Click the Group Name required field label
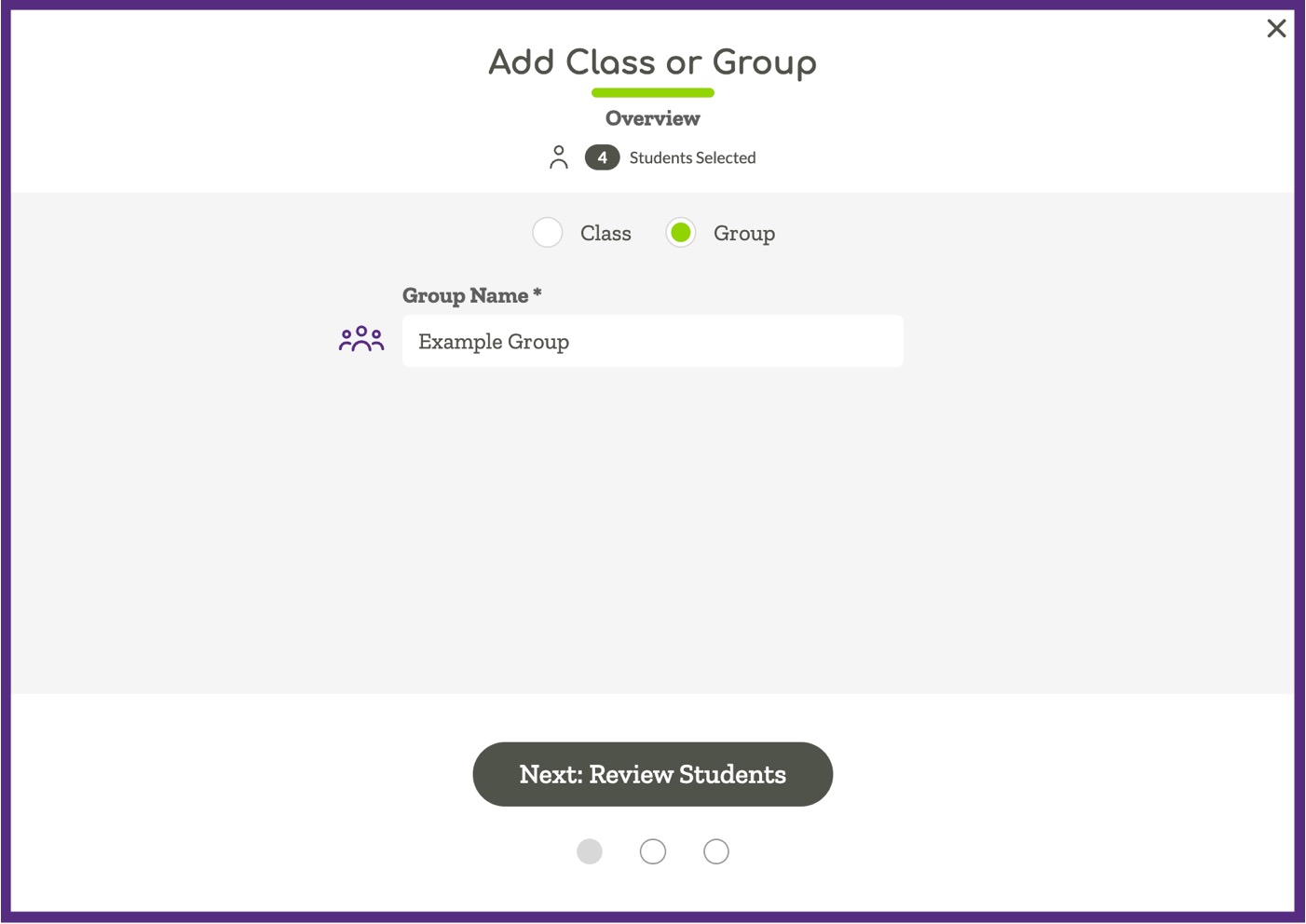 click(471, 294)
